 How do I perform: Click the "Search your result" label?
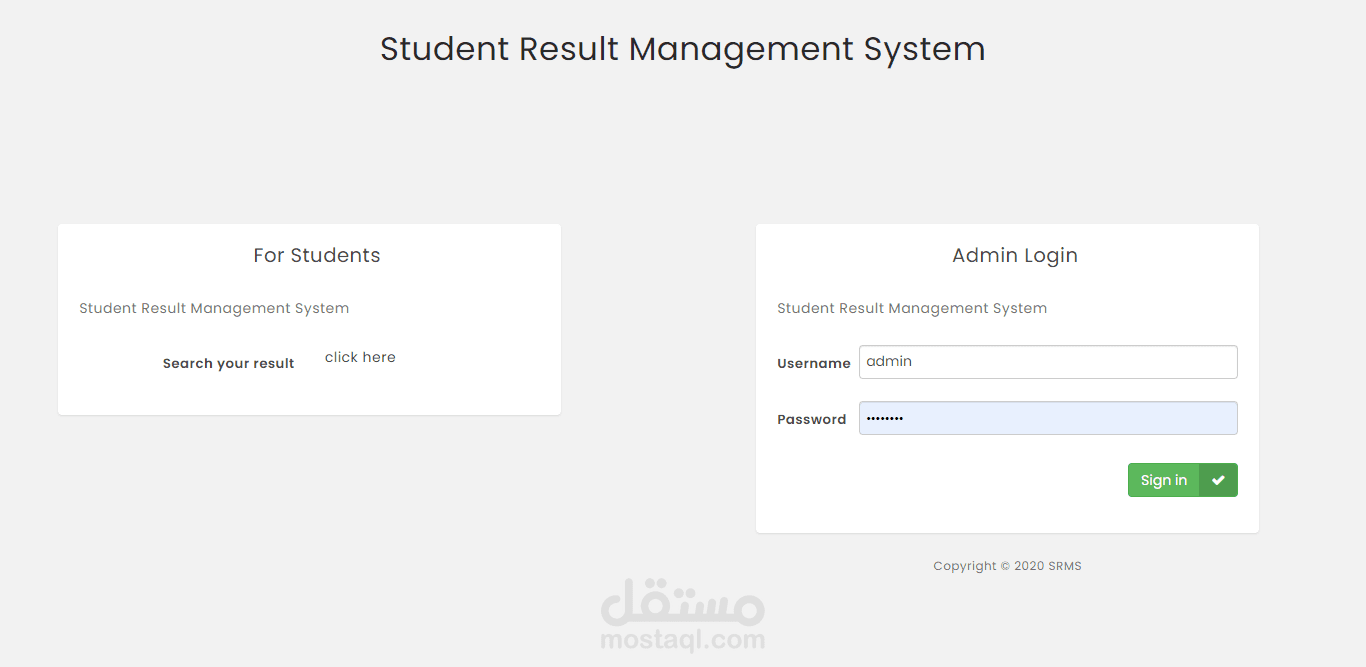[x=228, y=363]
